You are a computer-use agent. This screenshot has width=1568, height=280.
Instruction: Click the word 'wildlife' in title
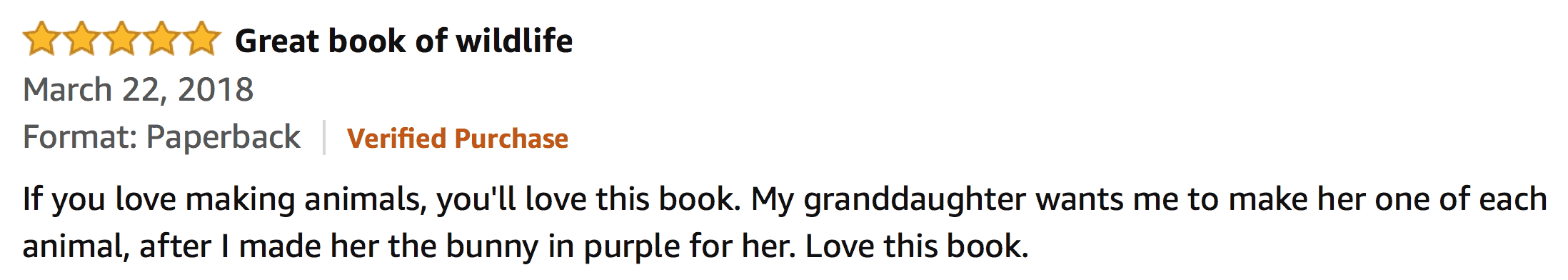coord(515,41)
